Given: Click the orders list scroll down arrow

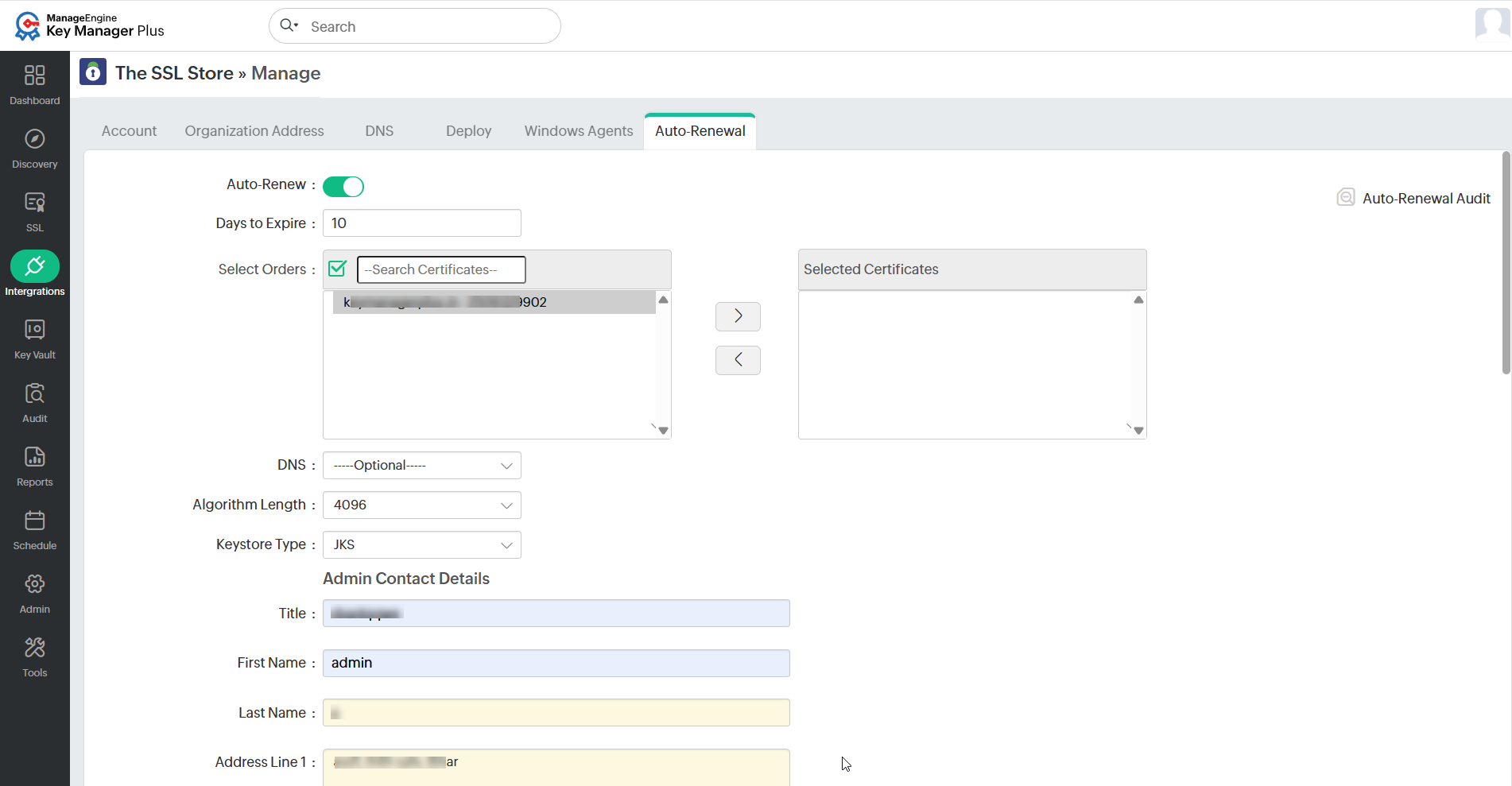Looking at the screenshot, I should click(x=663, y=431).
